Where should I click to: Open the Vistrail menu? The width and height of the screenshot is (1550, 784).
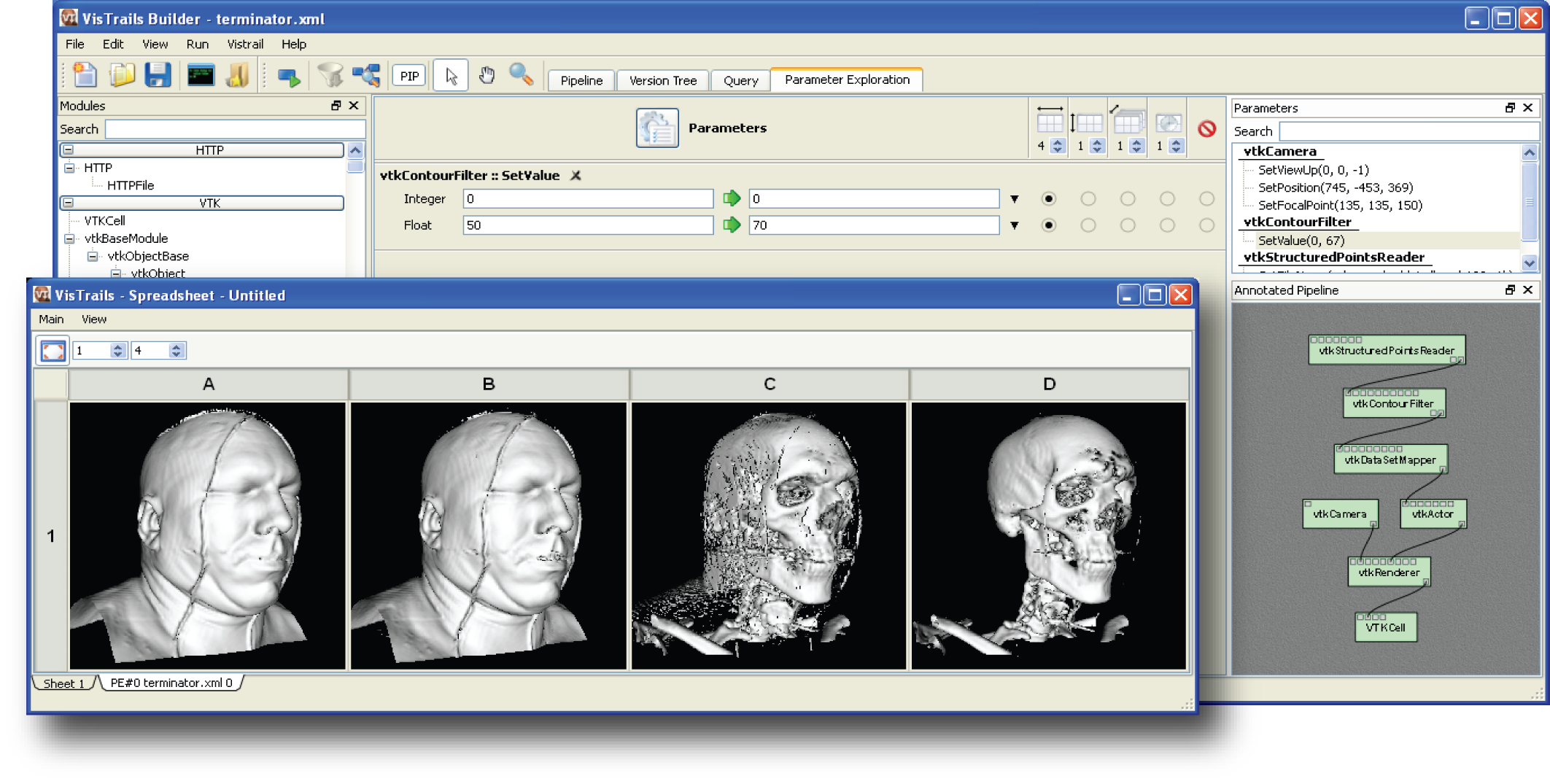pyautogui.click(x=244, y=44)
